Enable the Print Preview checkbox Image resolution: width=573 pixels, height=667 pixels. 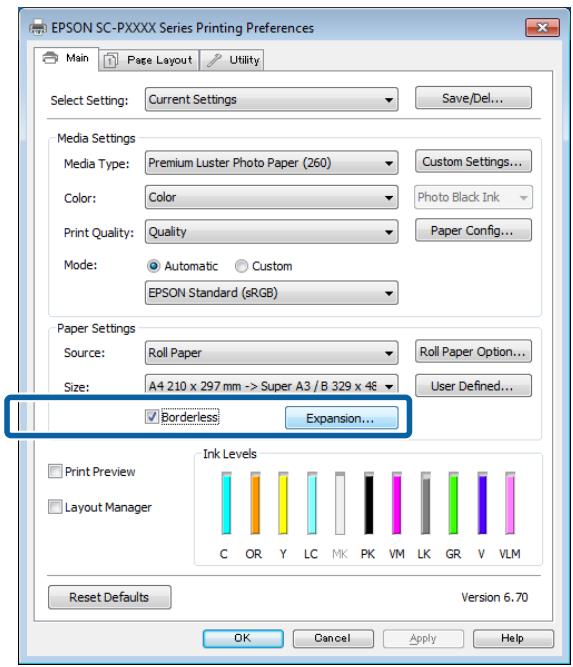(55, 471)
